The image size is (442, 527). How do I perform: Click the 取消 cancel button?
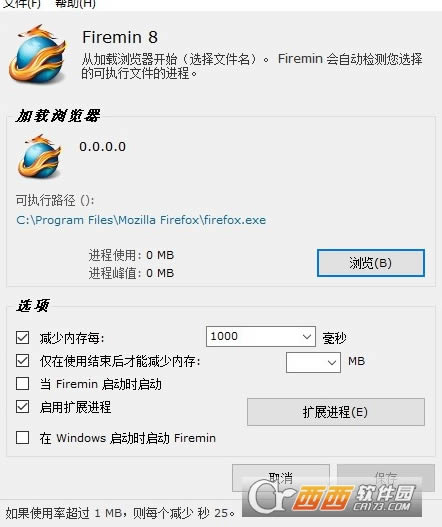pos(281,477)
